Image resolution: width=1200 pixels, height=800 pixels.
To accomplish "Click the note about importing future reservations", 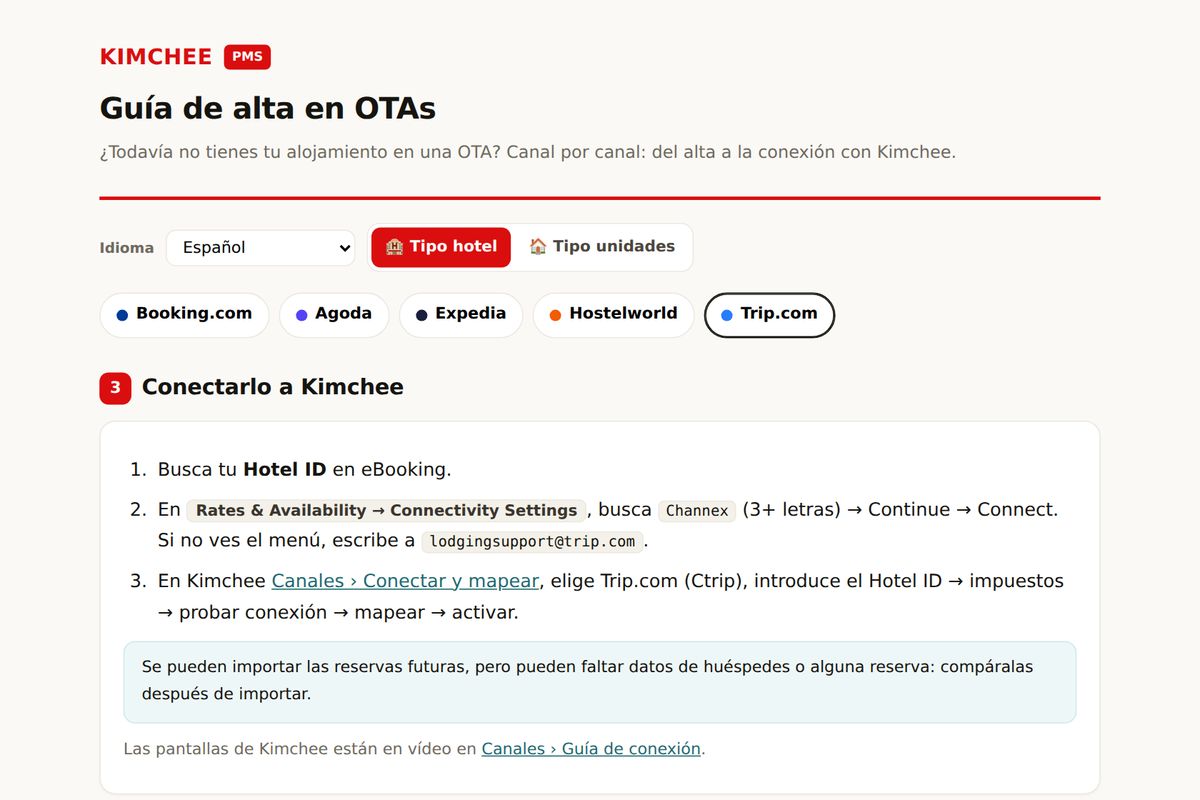I will click(600, 682).
